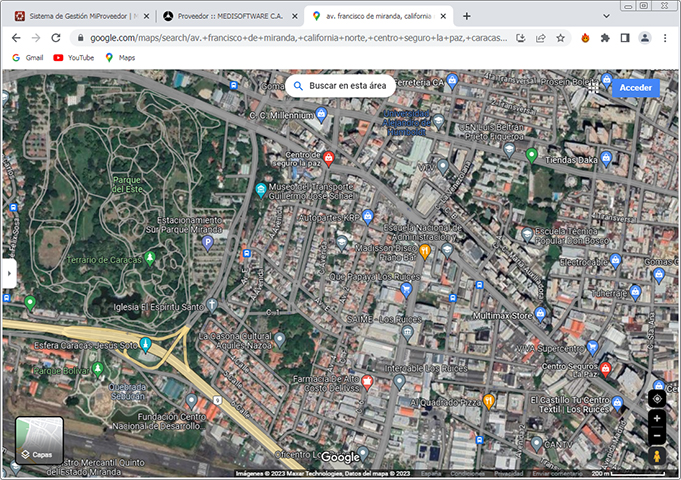Click the zoom in plus button
681x480 pixels.
pyautogui.click(x=657, y=418)
